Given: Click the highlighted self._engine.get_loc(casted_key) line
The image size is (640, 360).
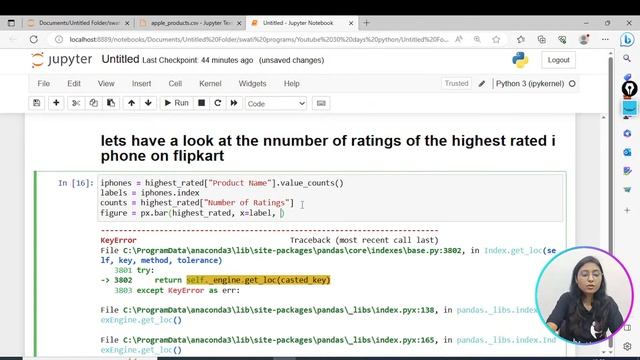Looking at the screenshot, I should (258, 280).
